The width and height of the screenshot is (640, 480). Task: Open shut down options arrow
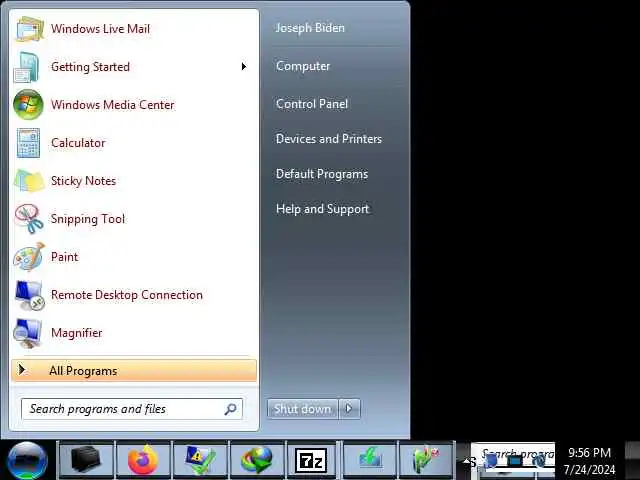[x=349, y=409]
